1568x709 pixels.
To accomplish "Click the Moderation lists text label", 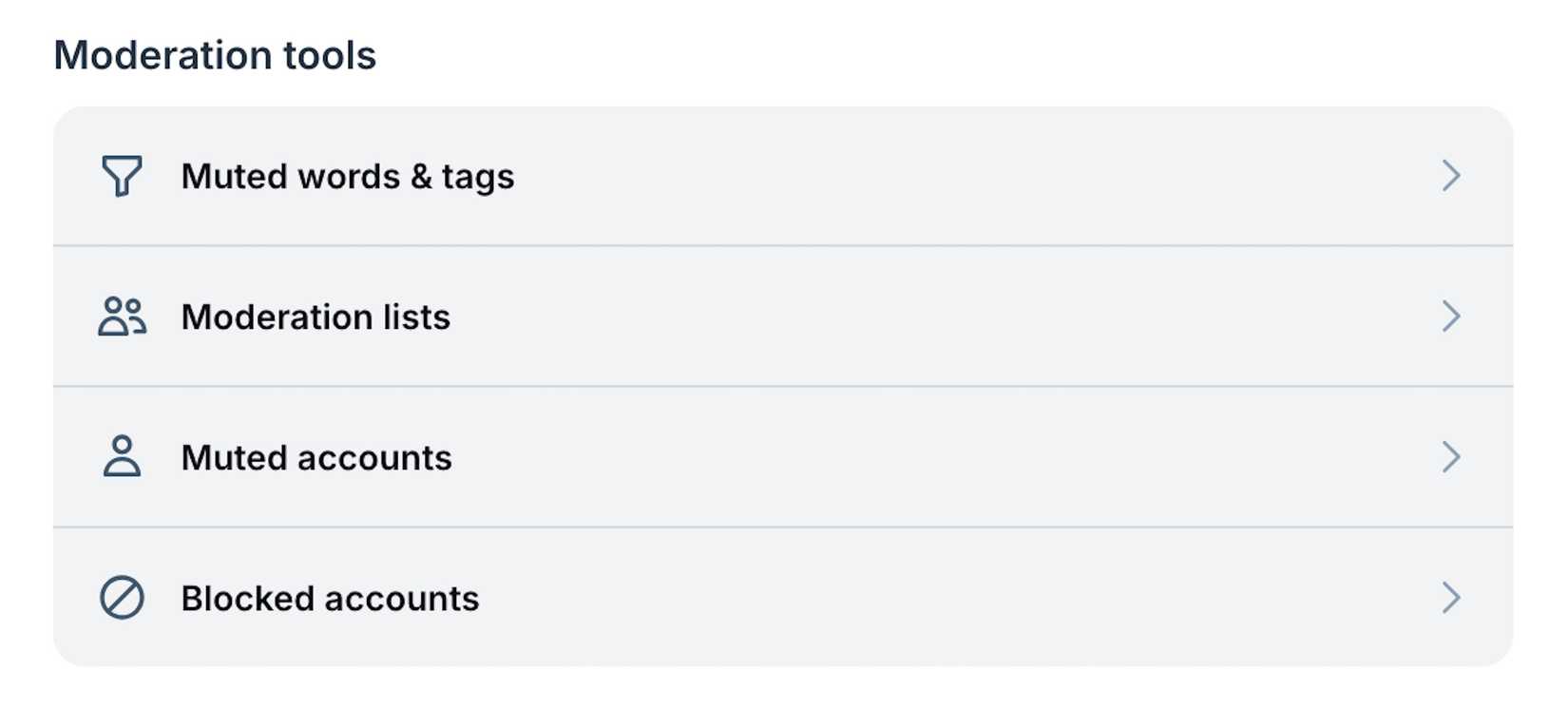I will pos(316,316).
